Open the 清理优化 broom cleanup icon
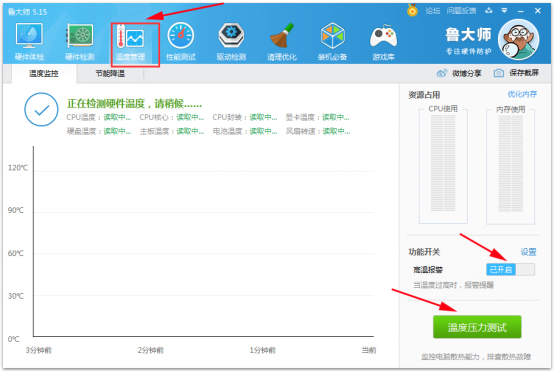554x372 pixels. point(282,41)
